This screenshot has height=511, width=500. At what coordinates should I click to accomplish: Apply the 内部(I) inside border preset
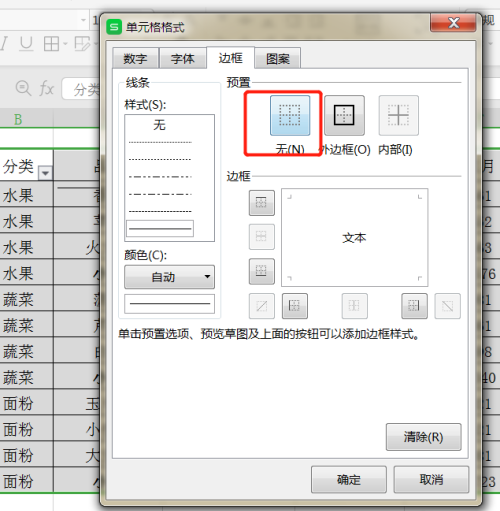click(x=399, y=115)
